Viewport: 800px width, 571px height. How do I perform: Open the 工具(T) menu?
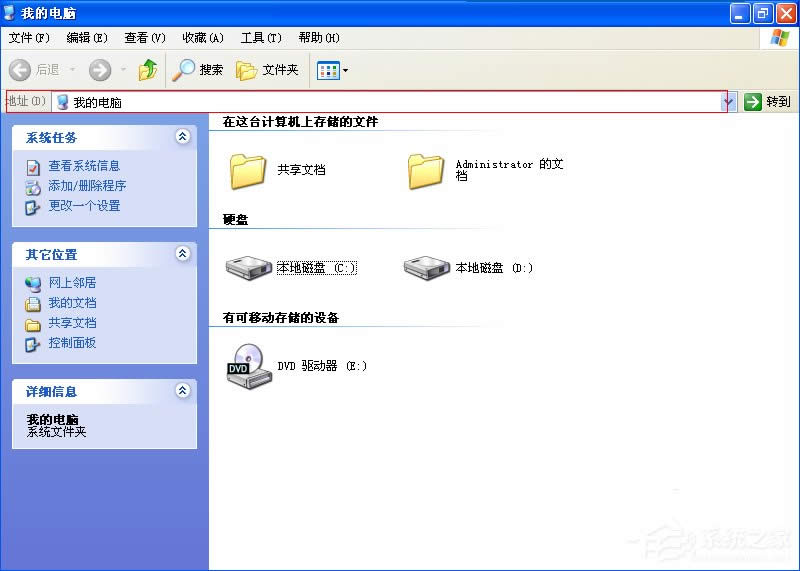point(260,38)
